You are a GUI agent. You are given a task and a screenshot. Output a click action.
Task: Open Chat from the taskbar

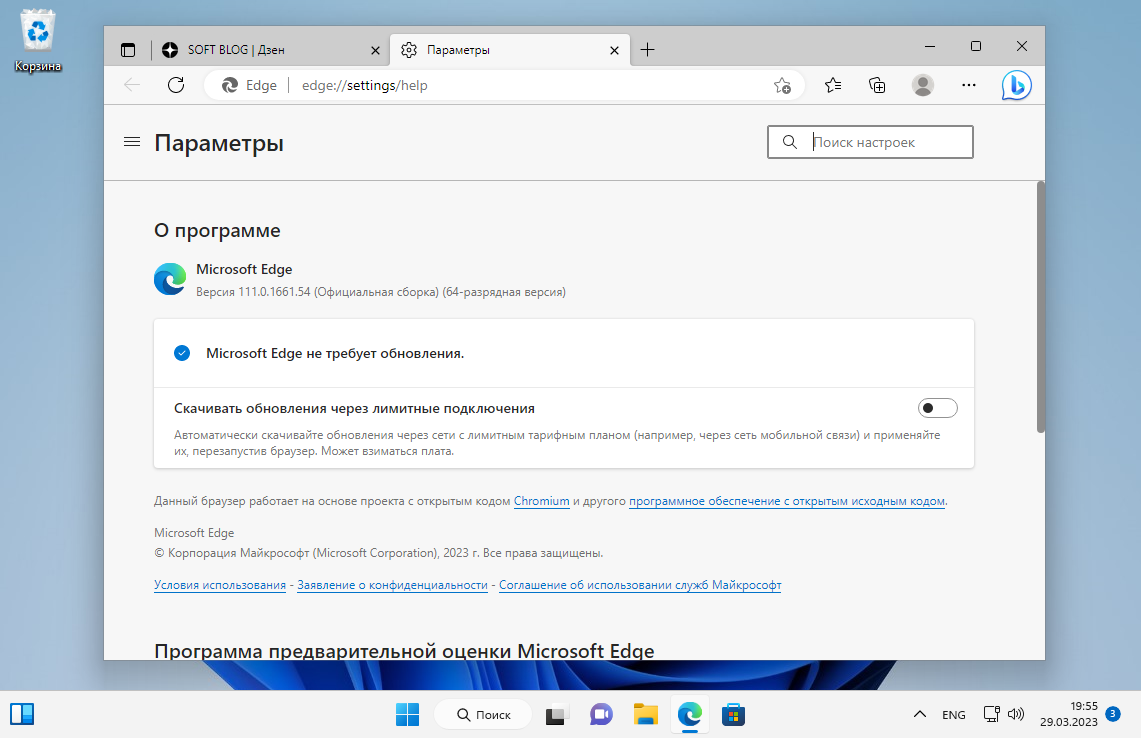(600, 714)
